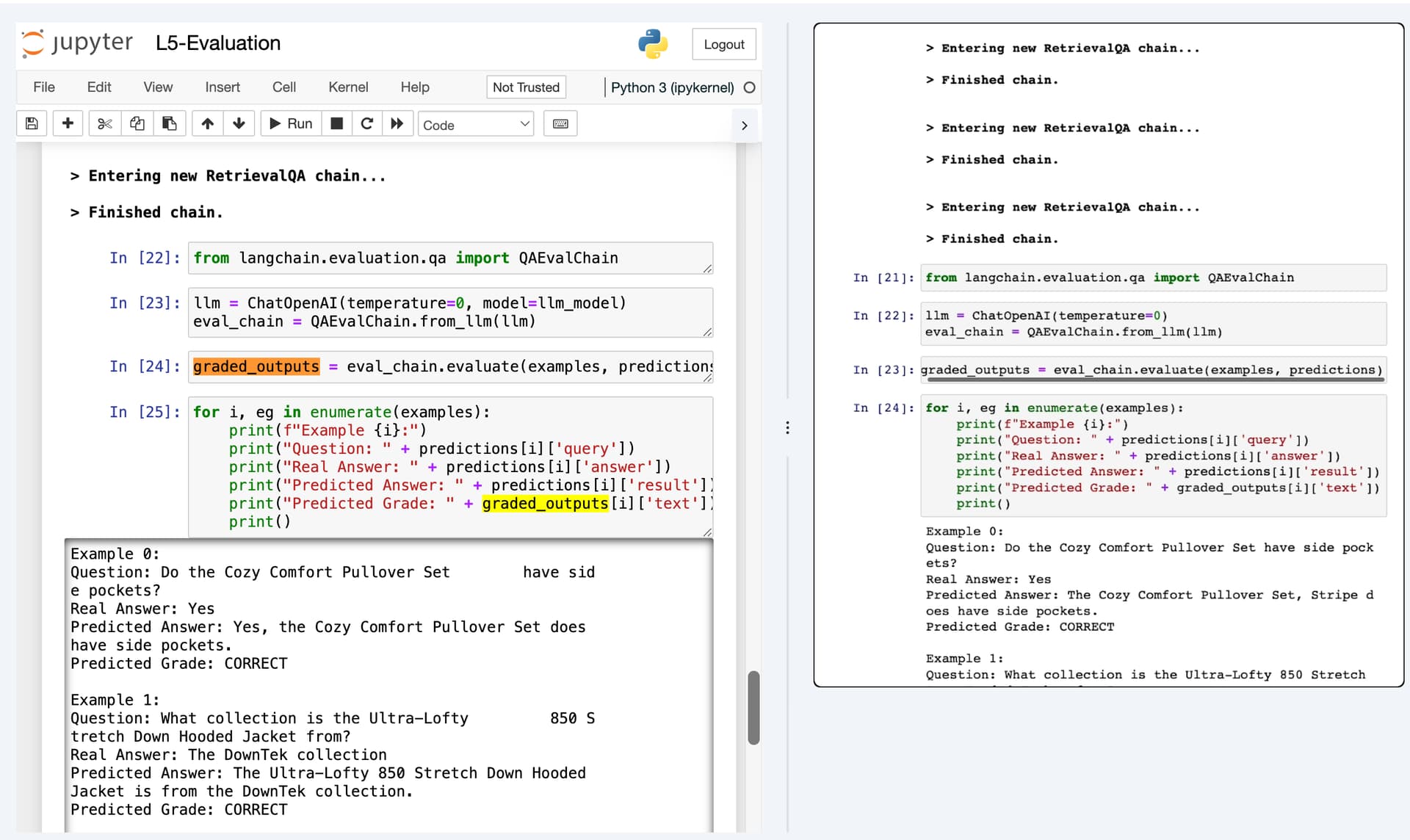Expand the panel with the right chevron
The width and height of the screenshot is (1410, 840).
(744, 126)
